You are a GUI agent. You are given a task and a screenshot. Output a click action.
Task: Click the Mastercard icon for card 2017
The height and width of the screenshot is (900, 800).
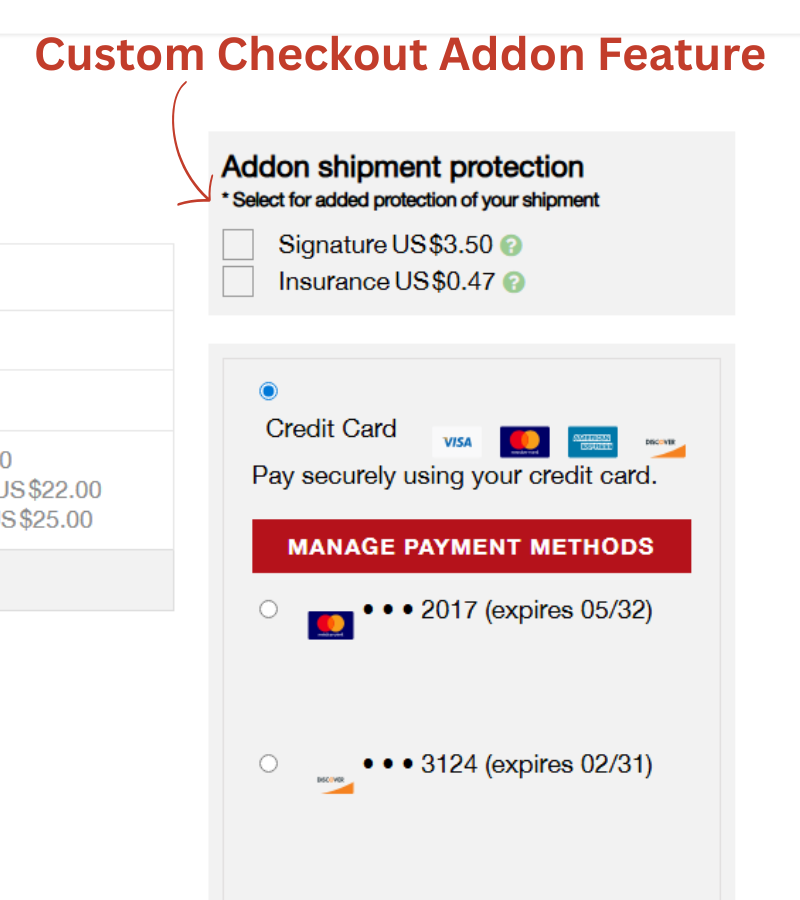tap(330, 625)
